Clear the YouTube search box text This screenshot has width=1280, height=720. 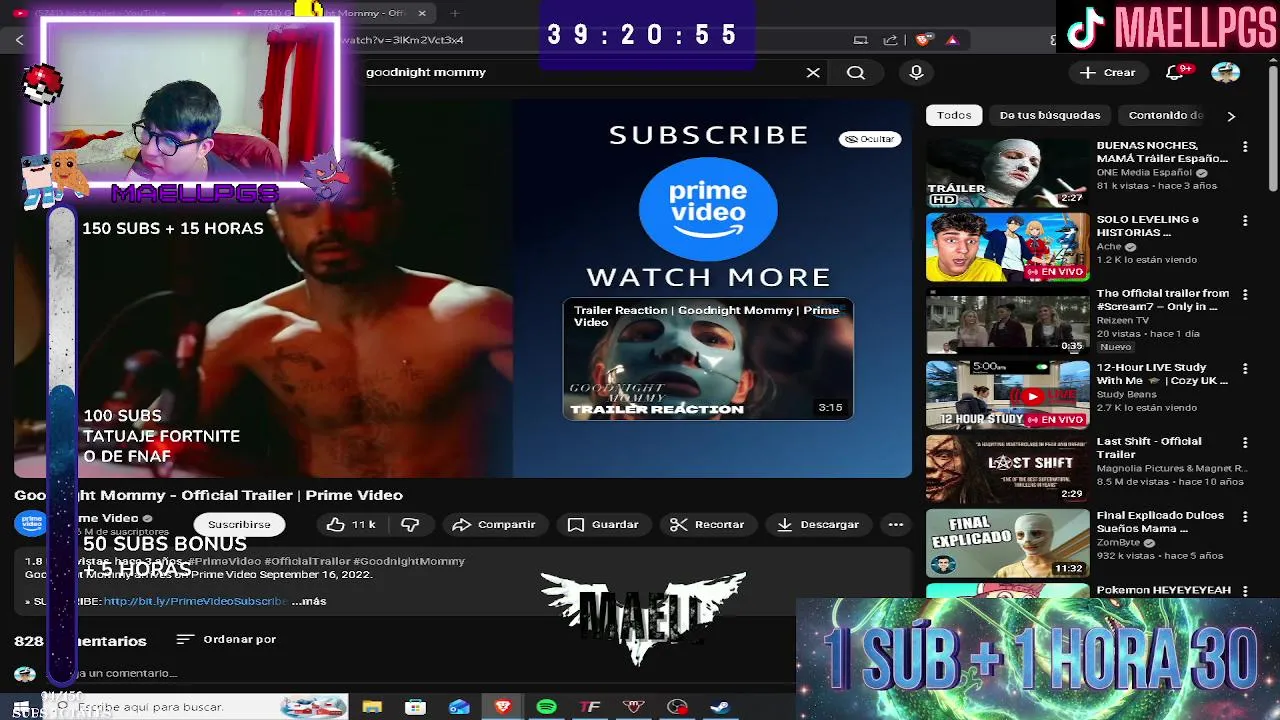[813, 72]
